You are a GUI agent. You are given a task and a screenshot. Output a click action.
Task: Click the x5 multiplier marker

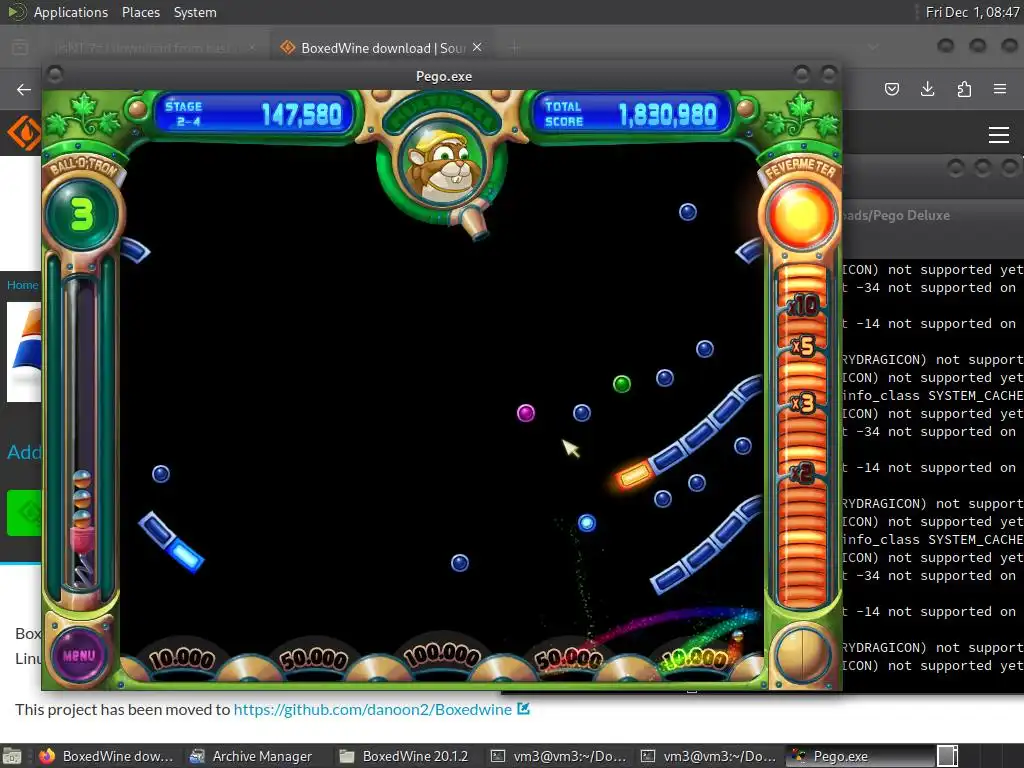tap(803, 346)
